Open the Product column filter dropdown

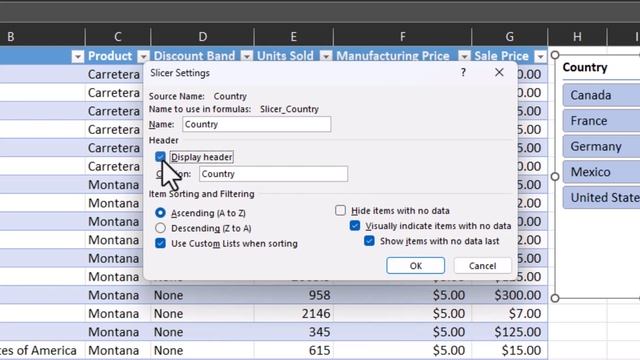click(x=143, y=56)
